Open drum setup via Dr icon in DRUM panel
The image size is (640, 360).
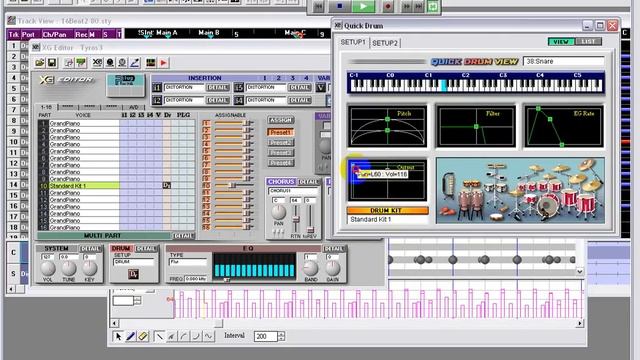(133, 274)
